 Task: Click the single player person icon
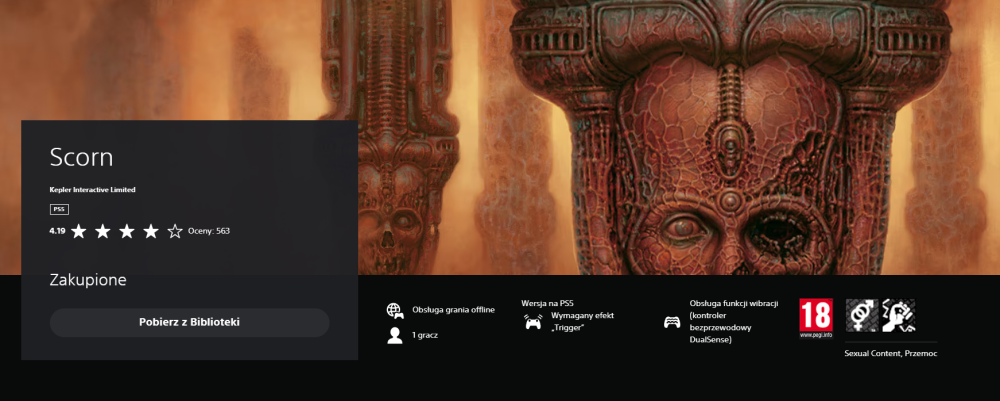395,335
